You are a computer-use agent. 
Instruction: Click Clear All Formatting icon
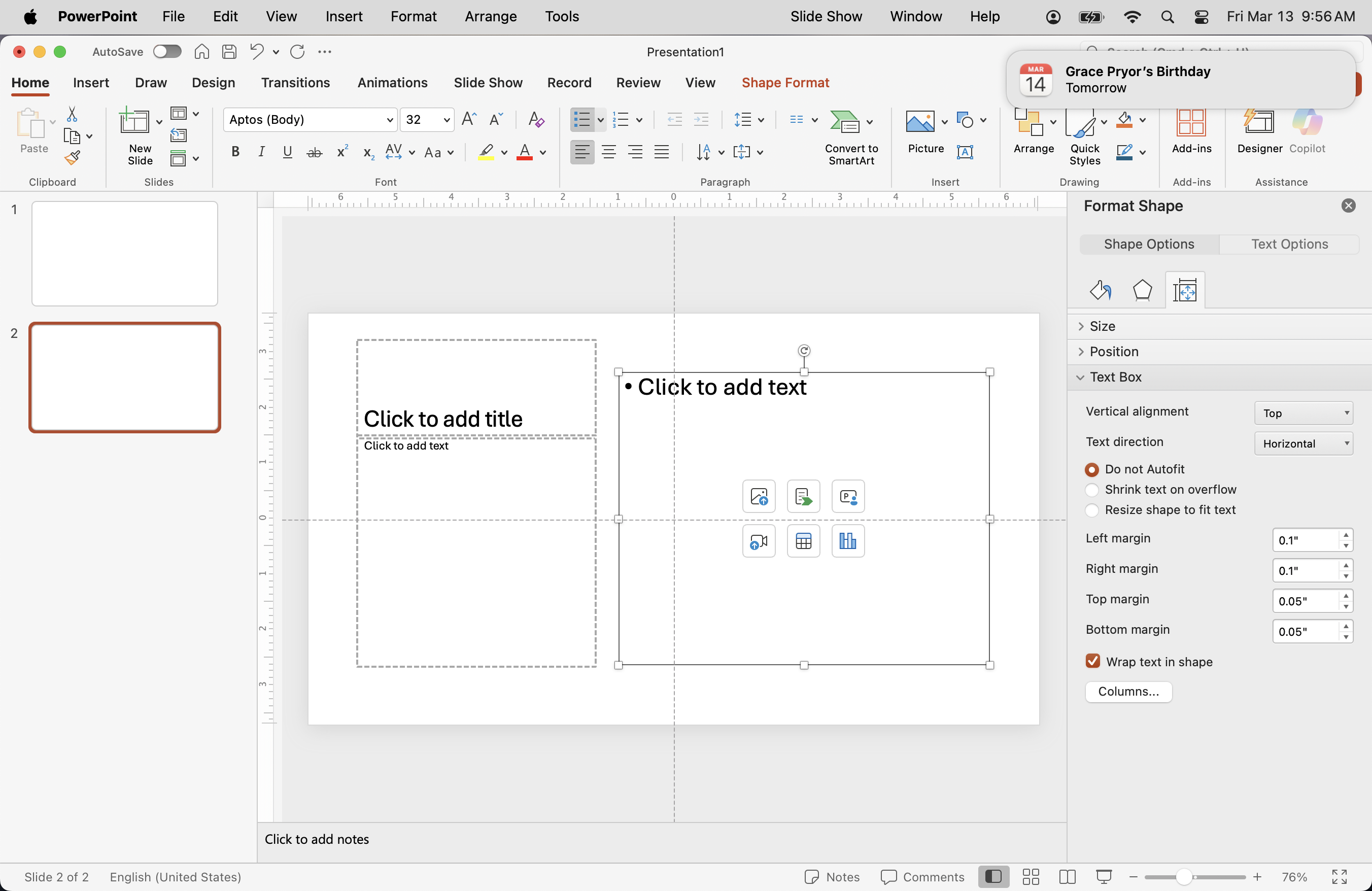pos(536,119)
